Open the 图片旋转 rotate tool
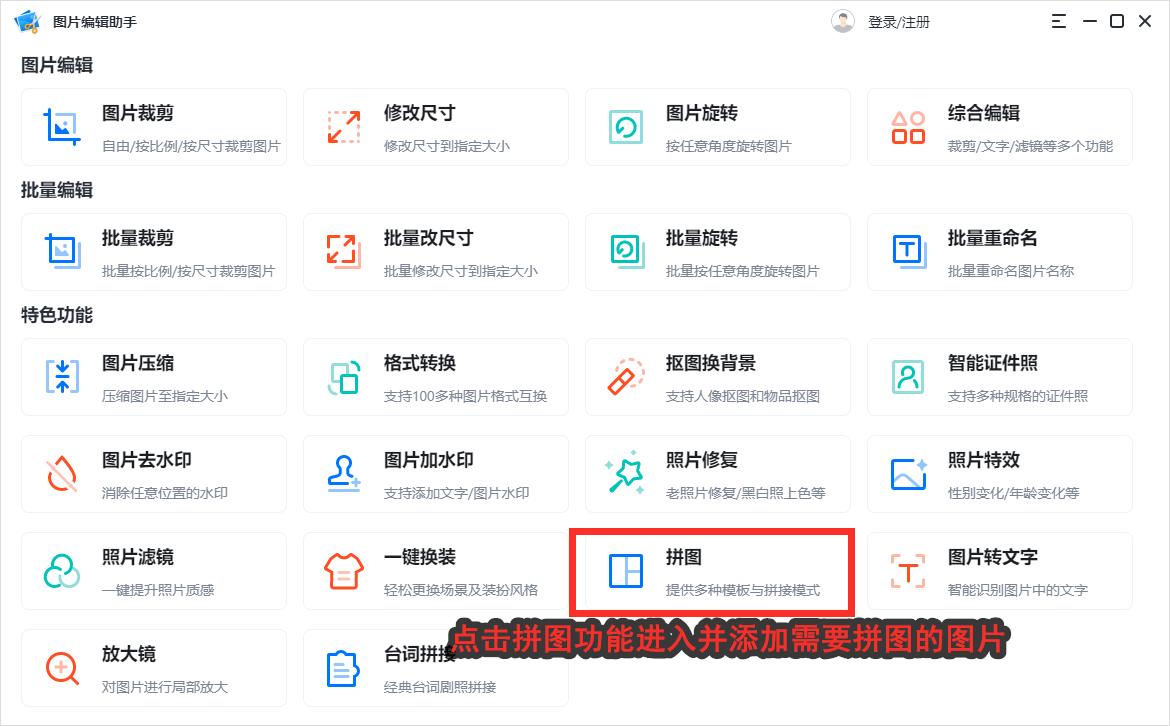Image resolution: width=1170 pixels, height=726 pixels. point(718,127)
